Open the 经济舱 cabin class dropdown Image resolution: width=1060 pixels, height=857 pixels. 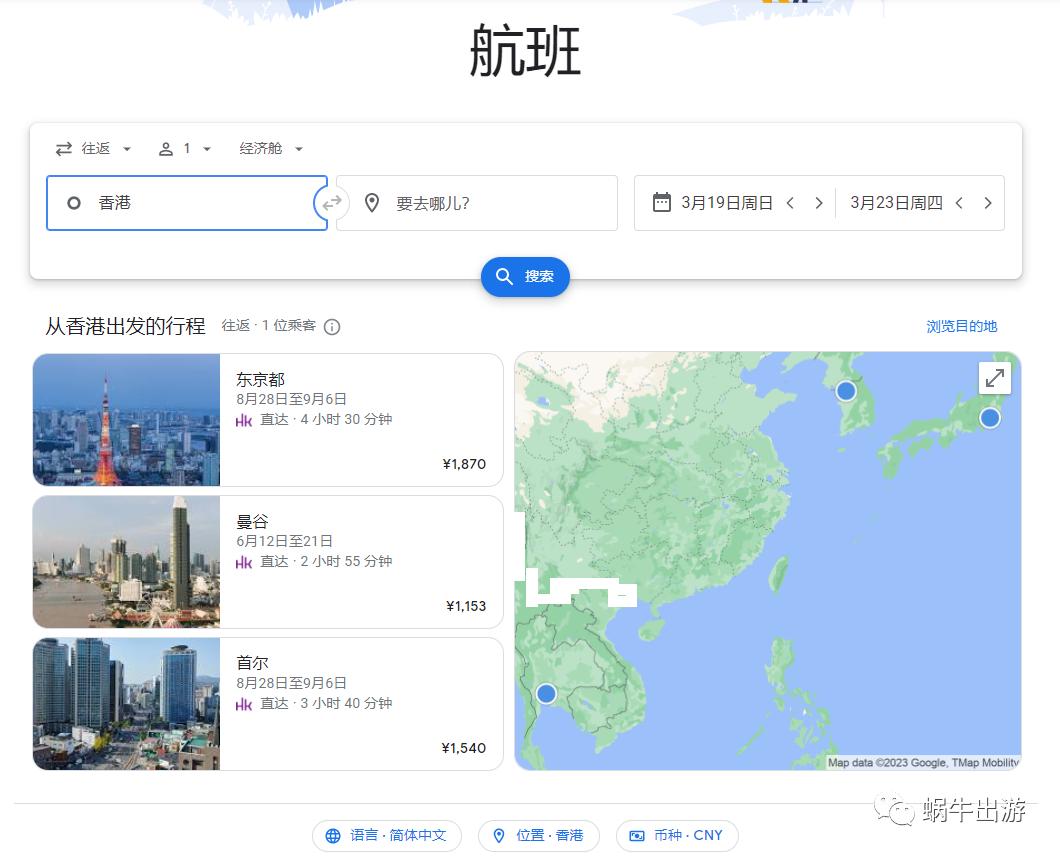(x=270, y=148)
